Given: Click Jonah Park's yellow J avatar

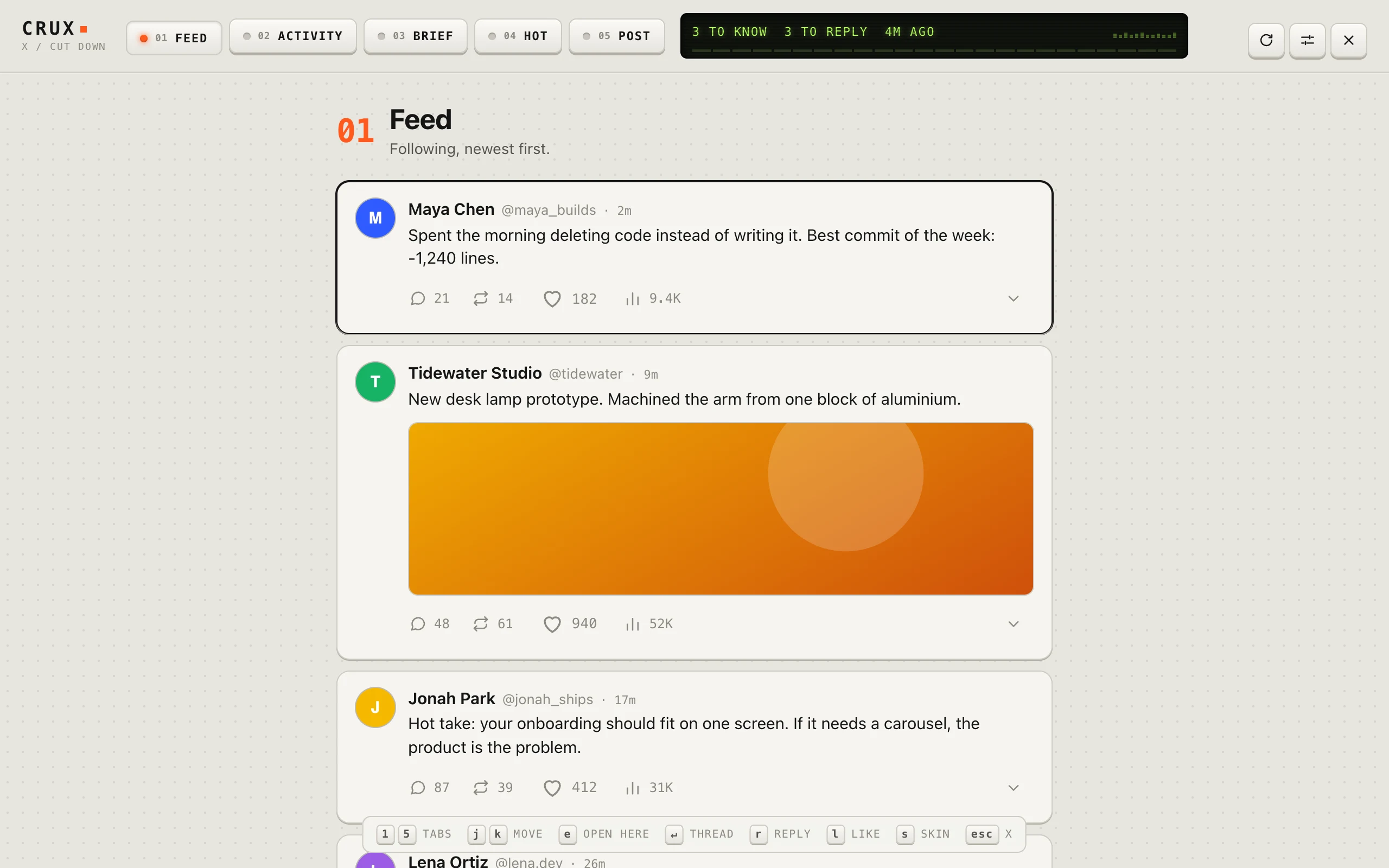Looking at the screenshot, I should [x=375, y=707].
